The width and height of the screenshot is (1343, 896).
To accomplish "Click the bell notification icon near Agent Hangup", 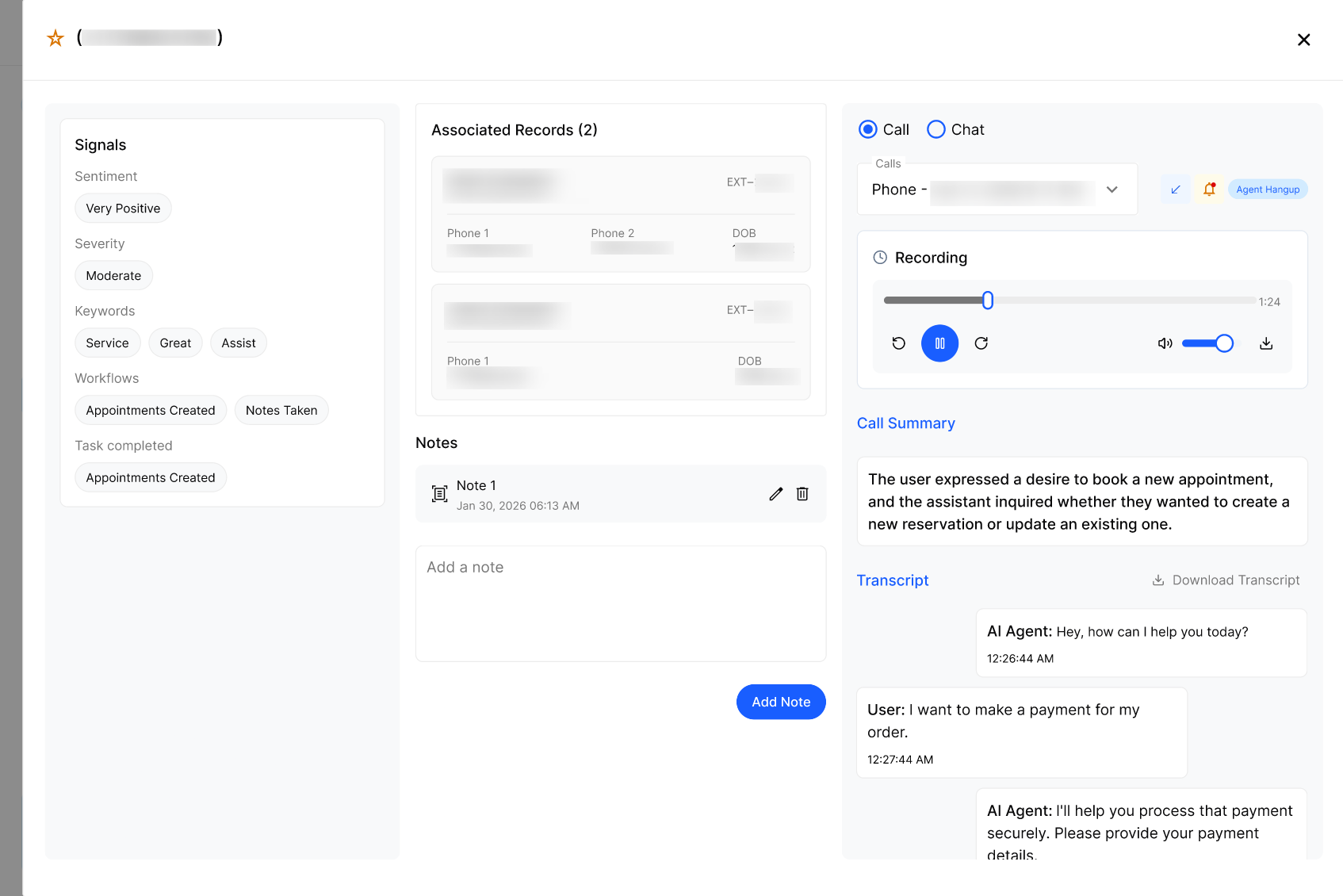I will (1209, 190).
